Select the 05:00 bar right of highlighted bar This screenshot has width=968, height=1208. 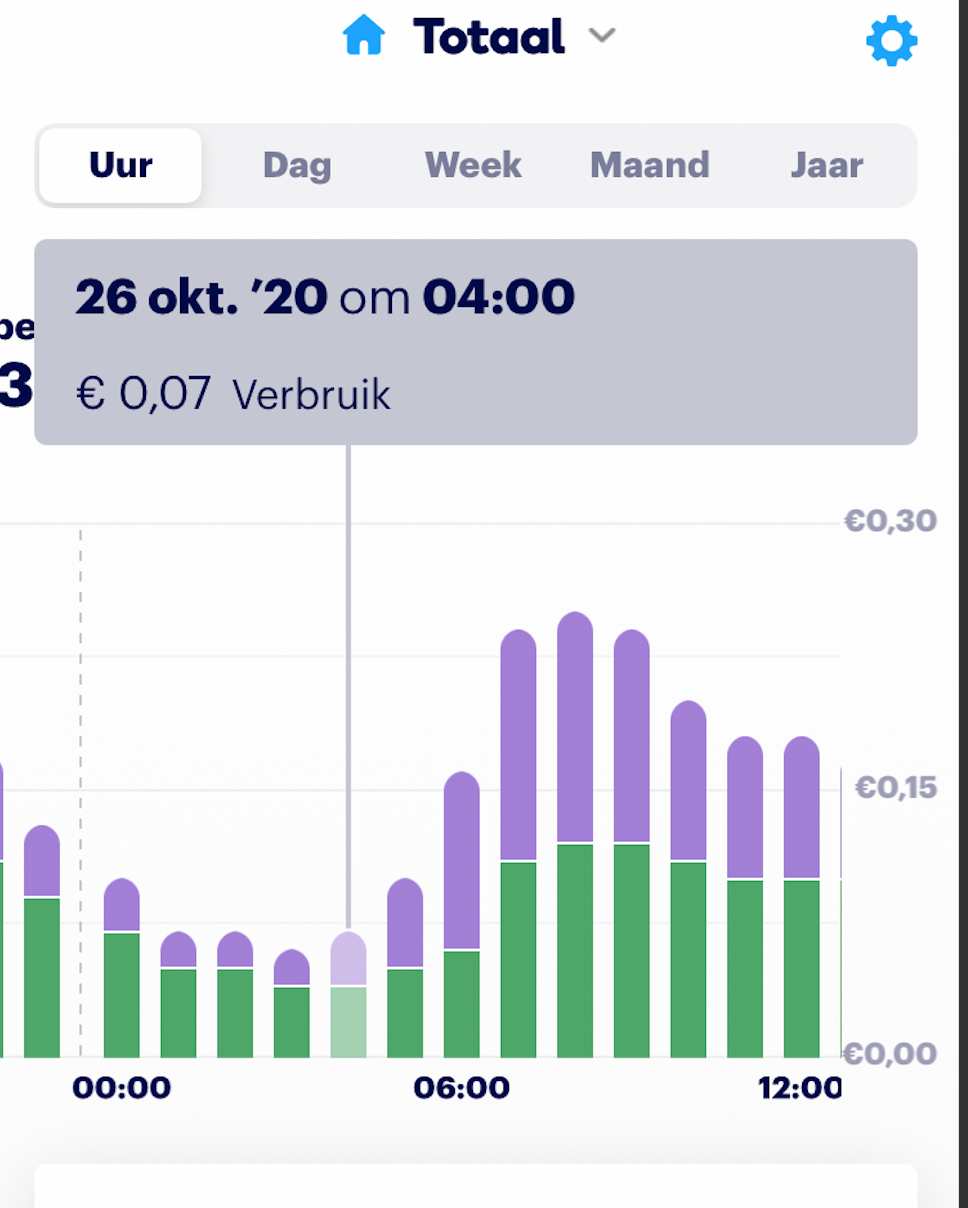(405, 968)
